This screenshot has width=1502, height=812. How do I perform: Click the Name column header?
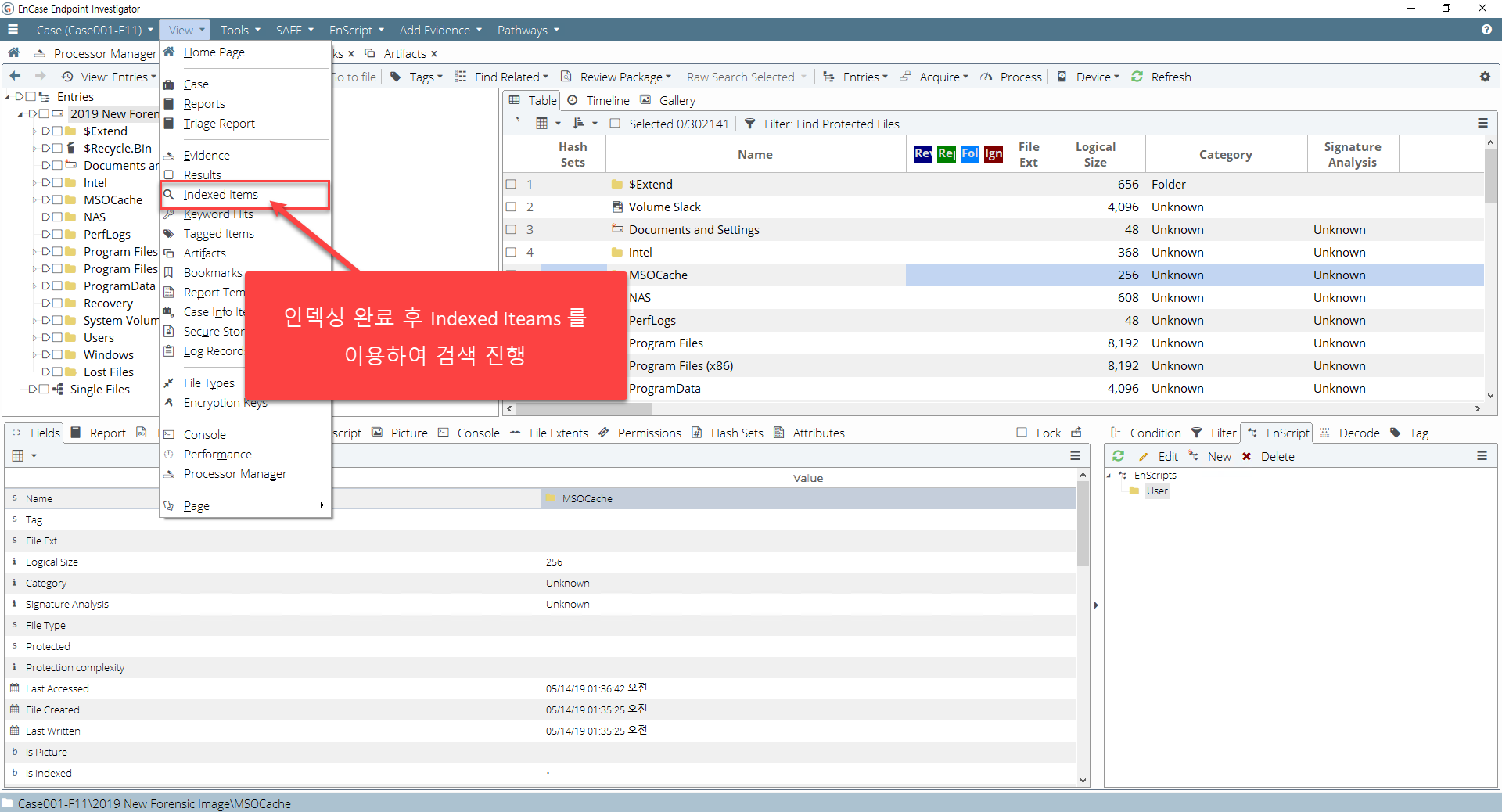click(755, 154)
